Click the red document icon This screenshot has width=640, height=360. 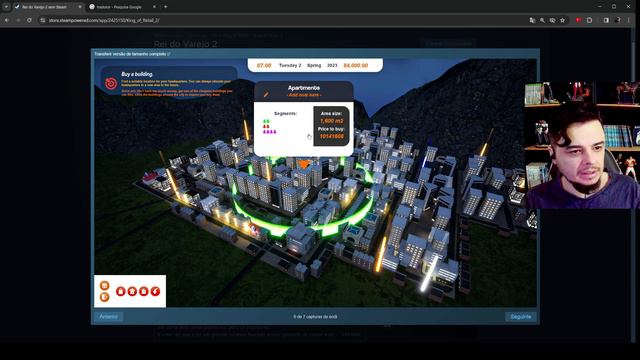[x=143, y=291]
